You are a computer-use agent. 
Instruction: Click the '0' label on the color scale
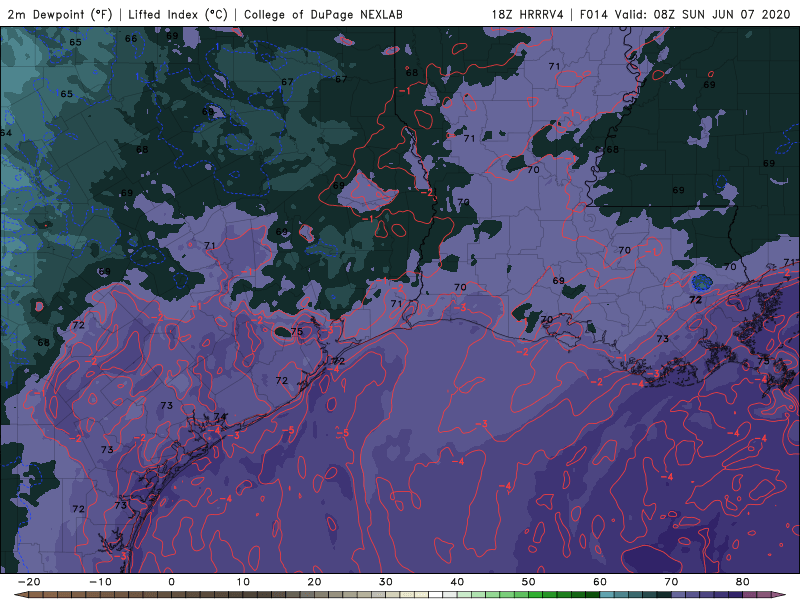tap(171, 582)
